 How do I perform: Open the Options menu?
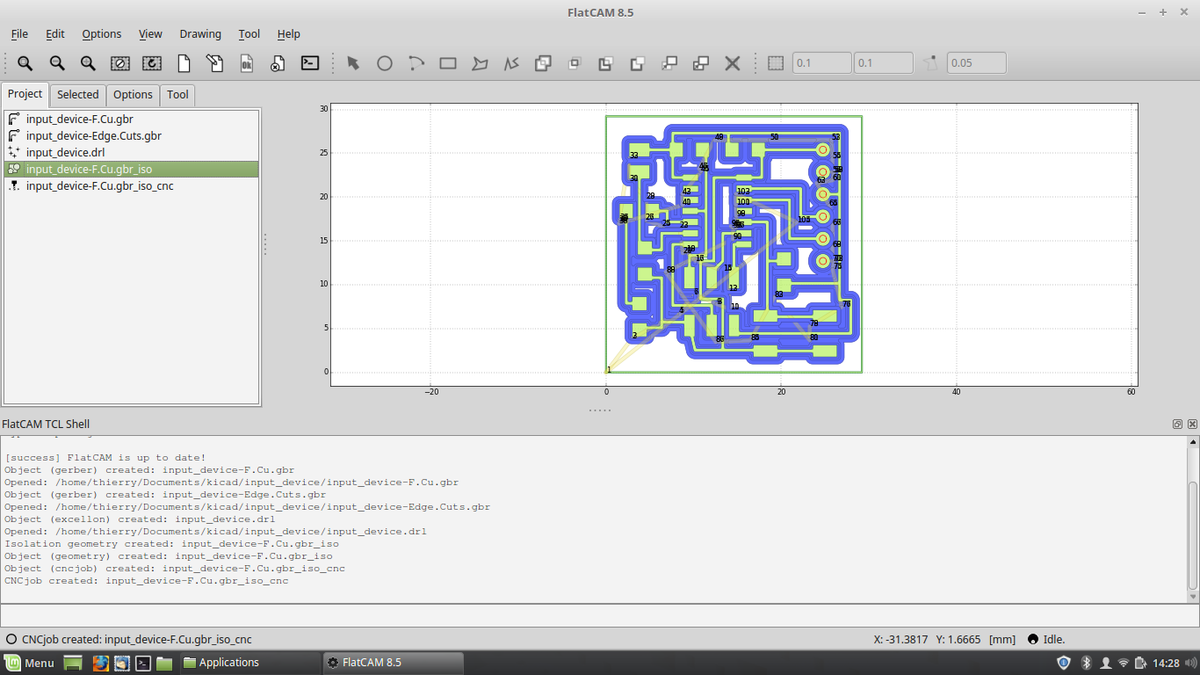point(101,34)
